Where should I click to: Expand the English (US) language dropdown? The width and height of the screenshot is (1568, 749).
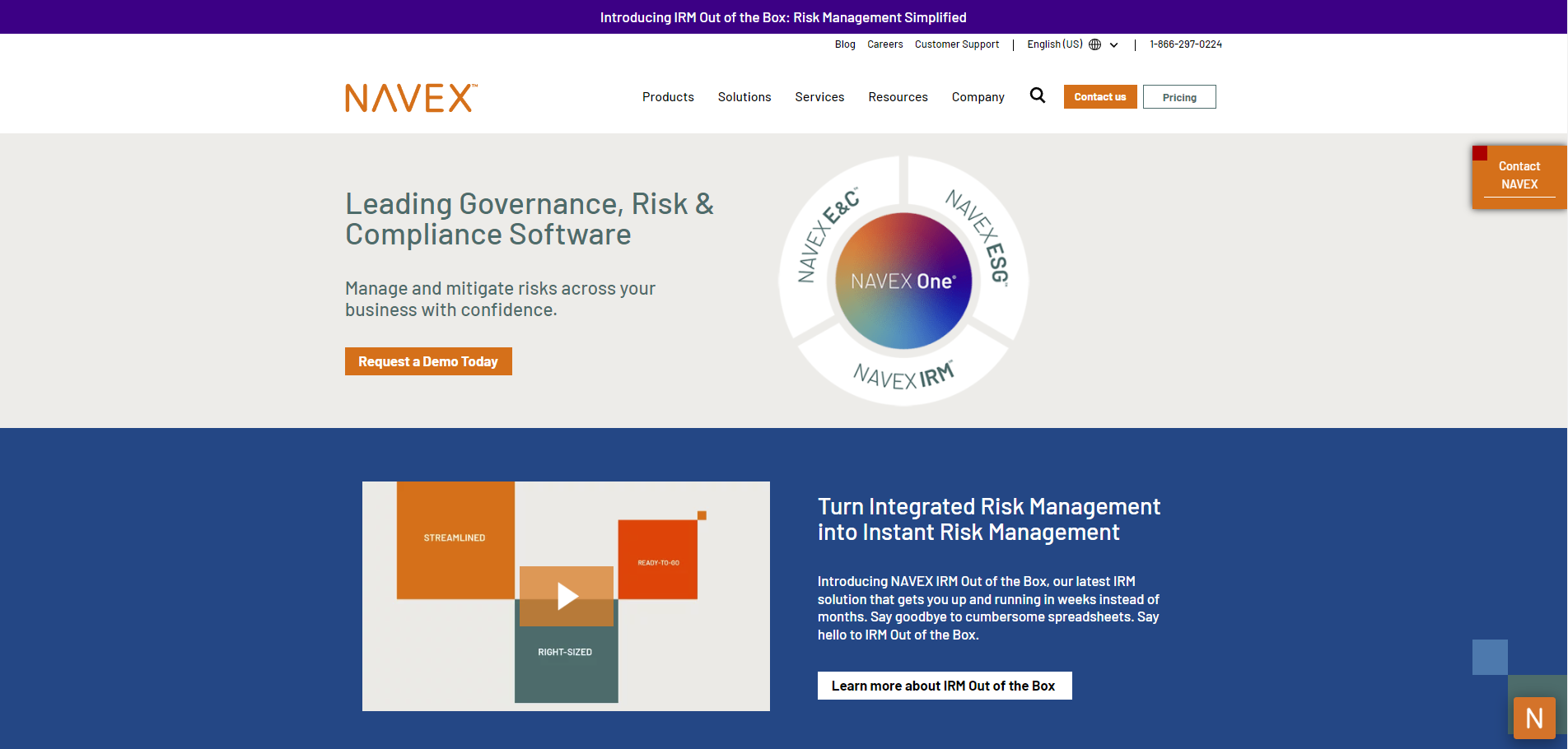[1113, 44]
